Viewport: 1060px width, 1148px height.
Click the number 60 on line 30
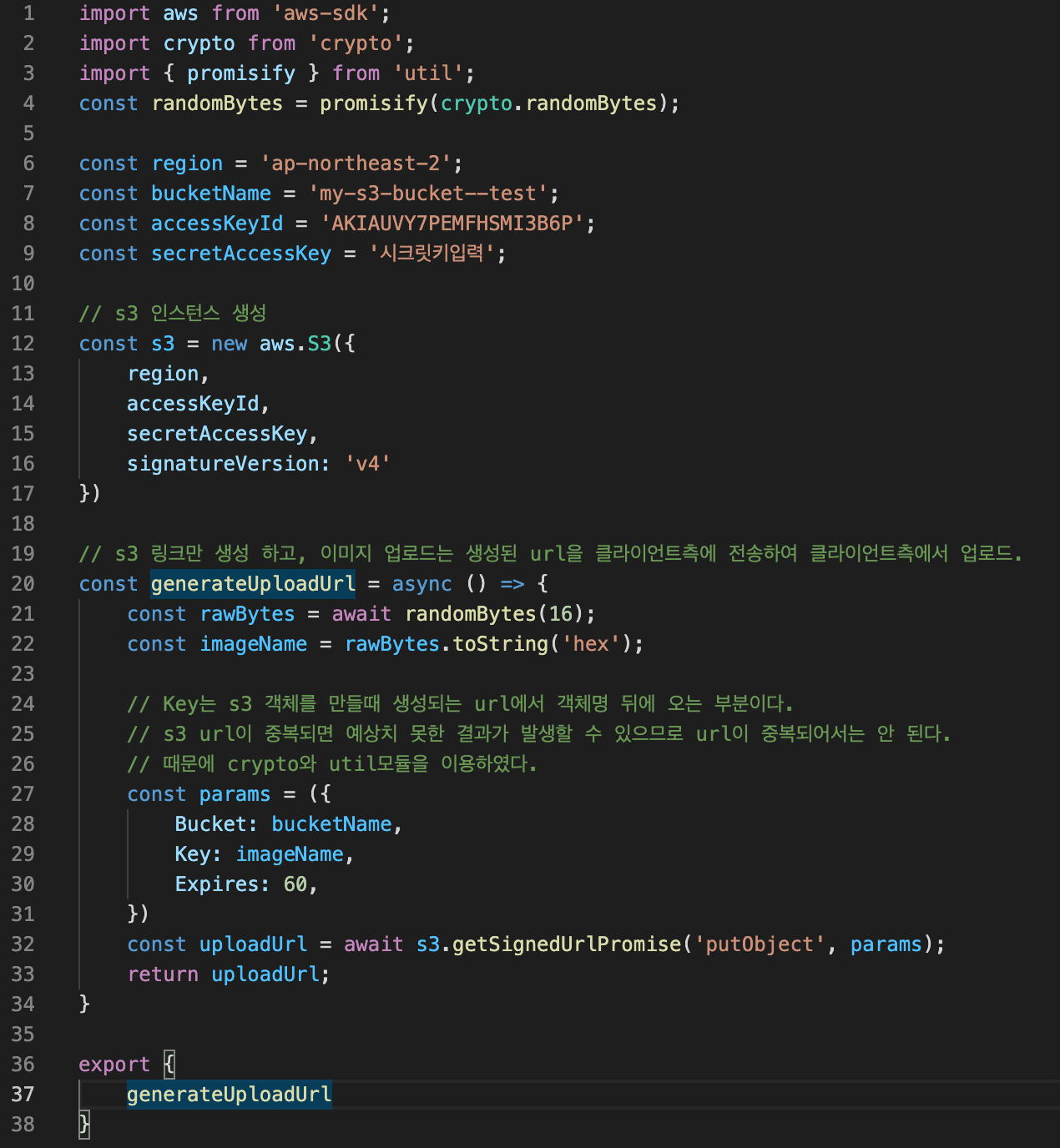pyautogui.click(x=295, y=884)
